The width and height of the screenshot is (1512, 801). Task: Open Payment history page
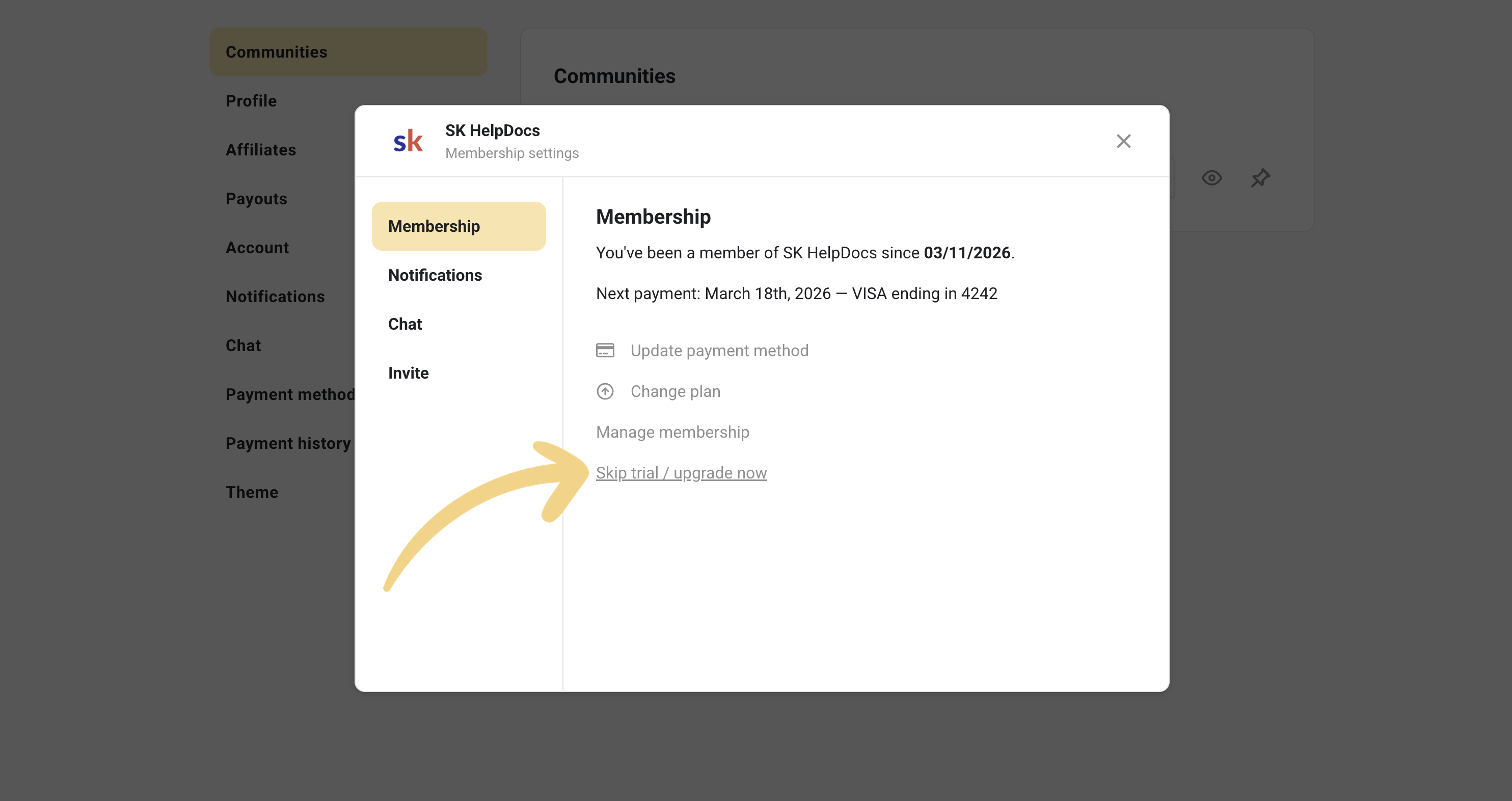pos(288,443)
